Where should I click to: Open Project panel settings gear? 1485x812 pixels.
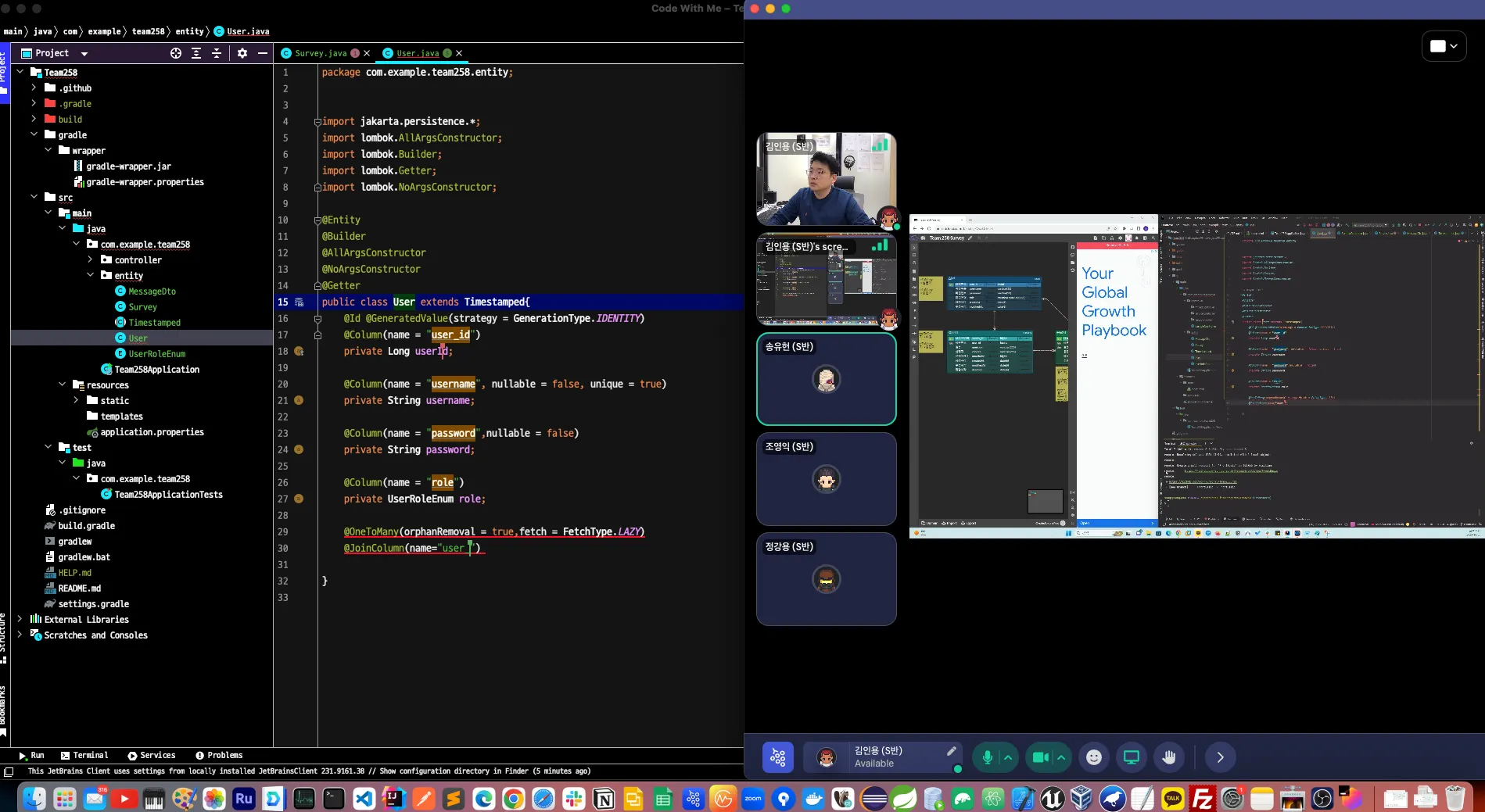click(x=242, y=53)
